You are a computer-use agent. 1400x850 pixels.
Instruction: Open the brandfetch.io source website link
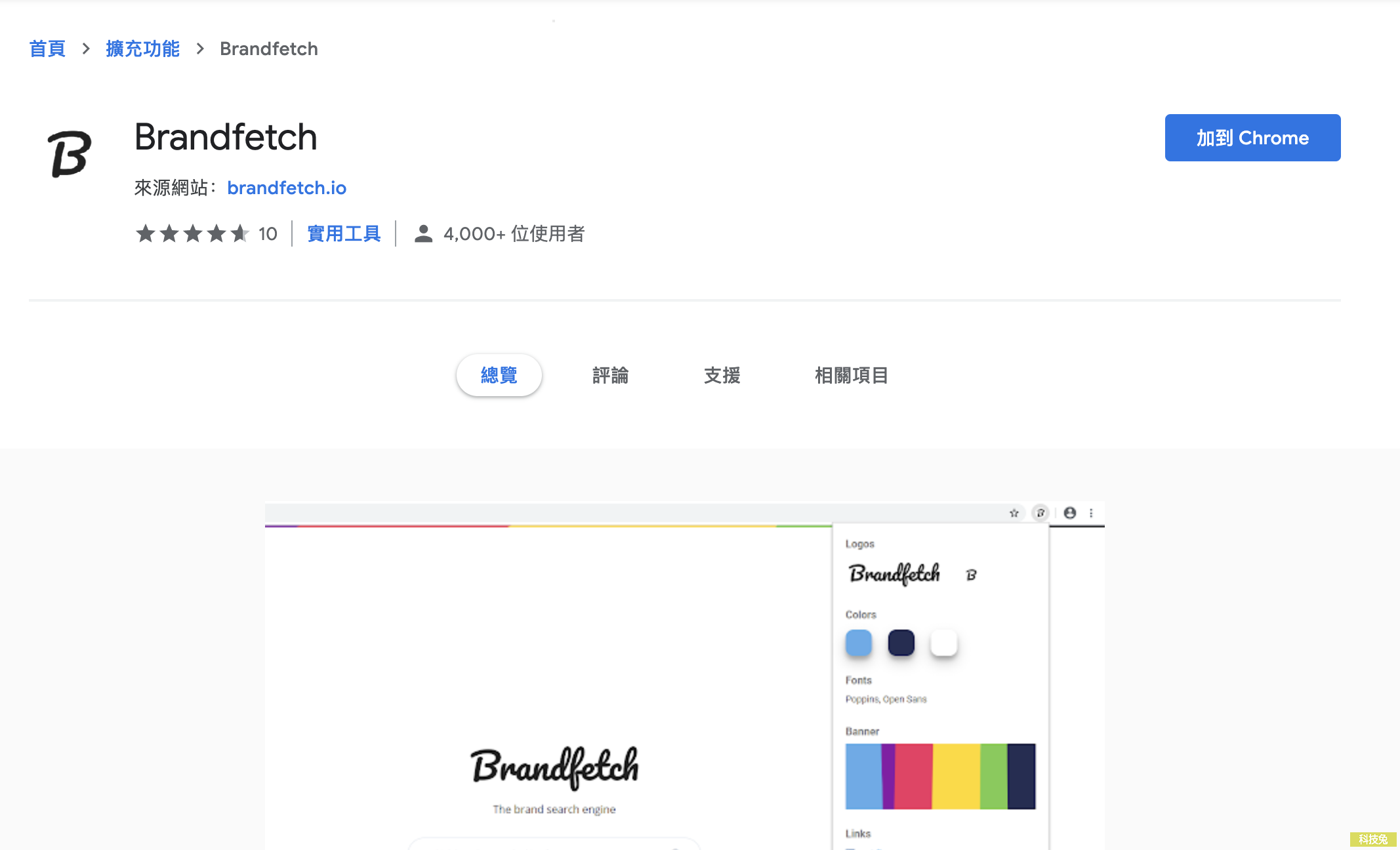click(287, 188)
